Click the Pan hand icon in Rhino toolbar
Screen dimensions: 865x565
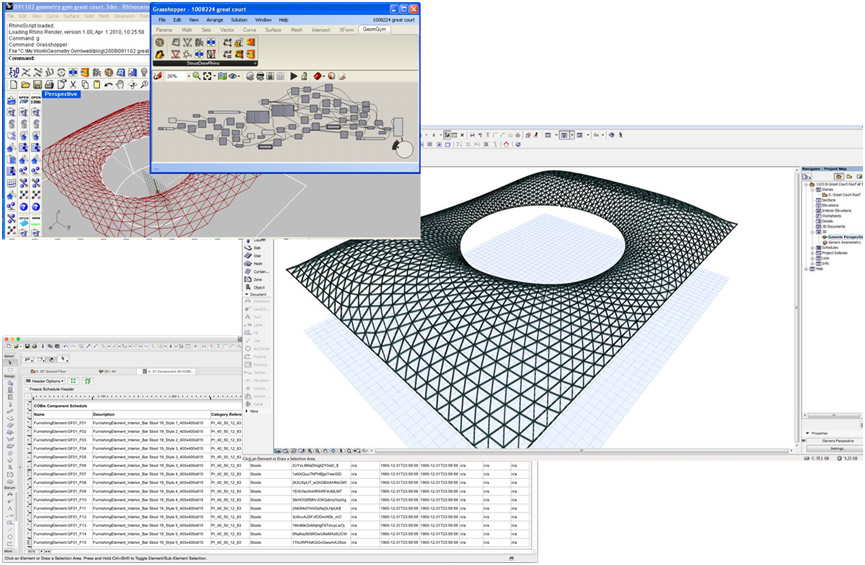click(x=120, y=84)
